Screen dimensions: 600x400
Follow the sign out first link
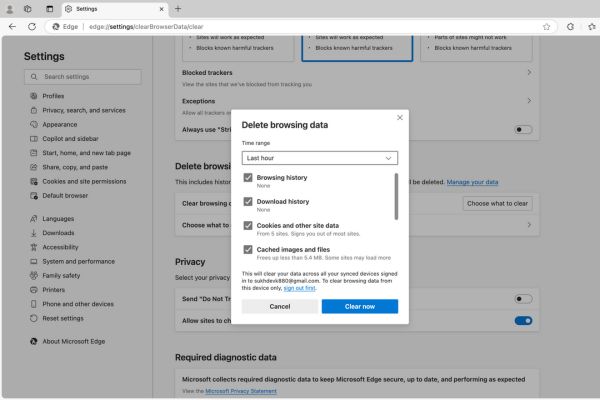pyautogui.click(x=300, y=288)
